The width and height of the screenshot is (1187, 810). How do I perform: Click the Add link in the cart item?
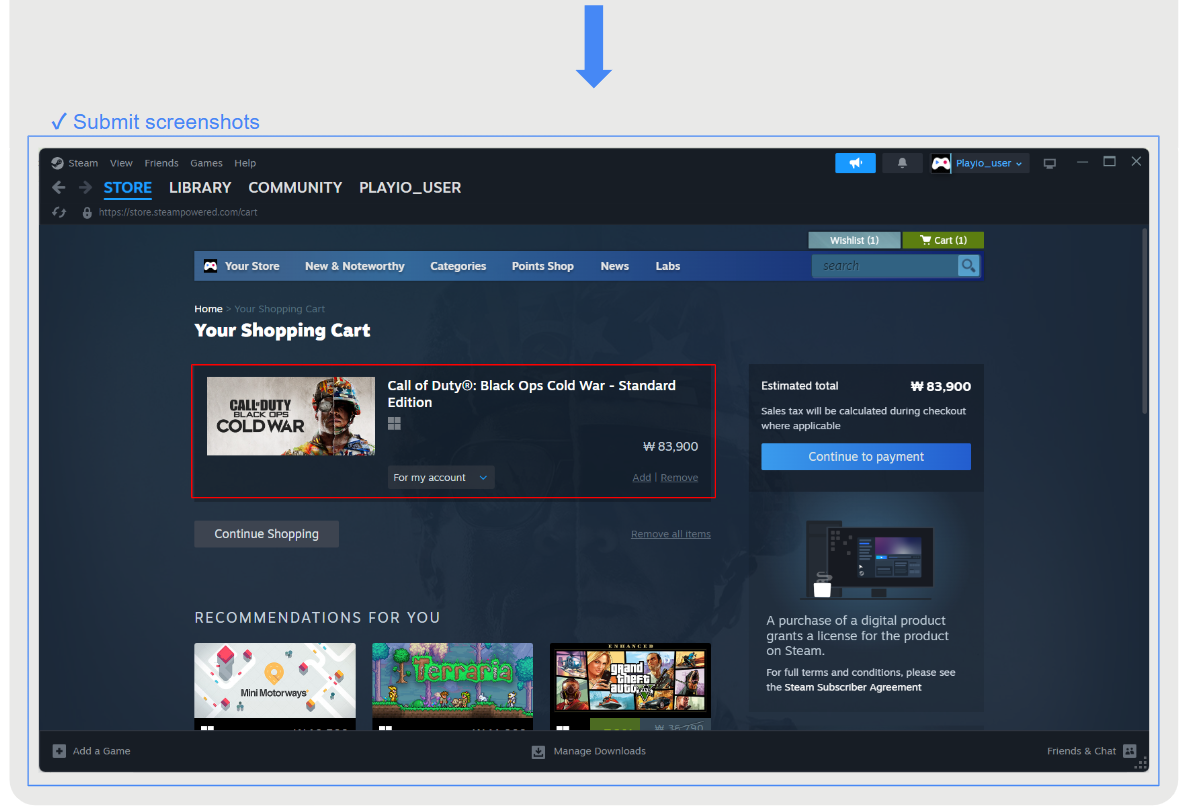[641, 478]
